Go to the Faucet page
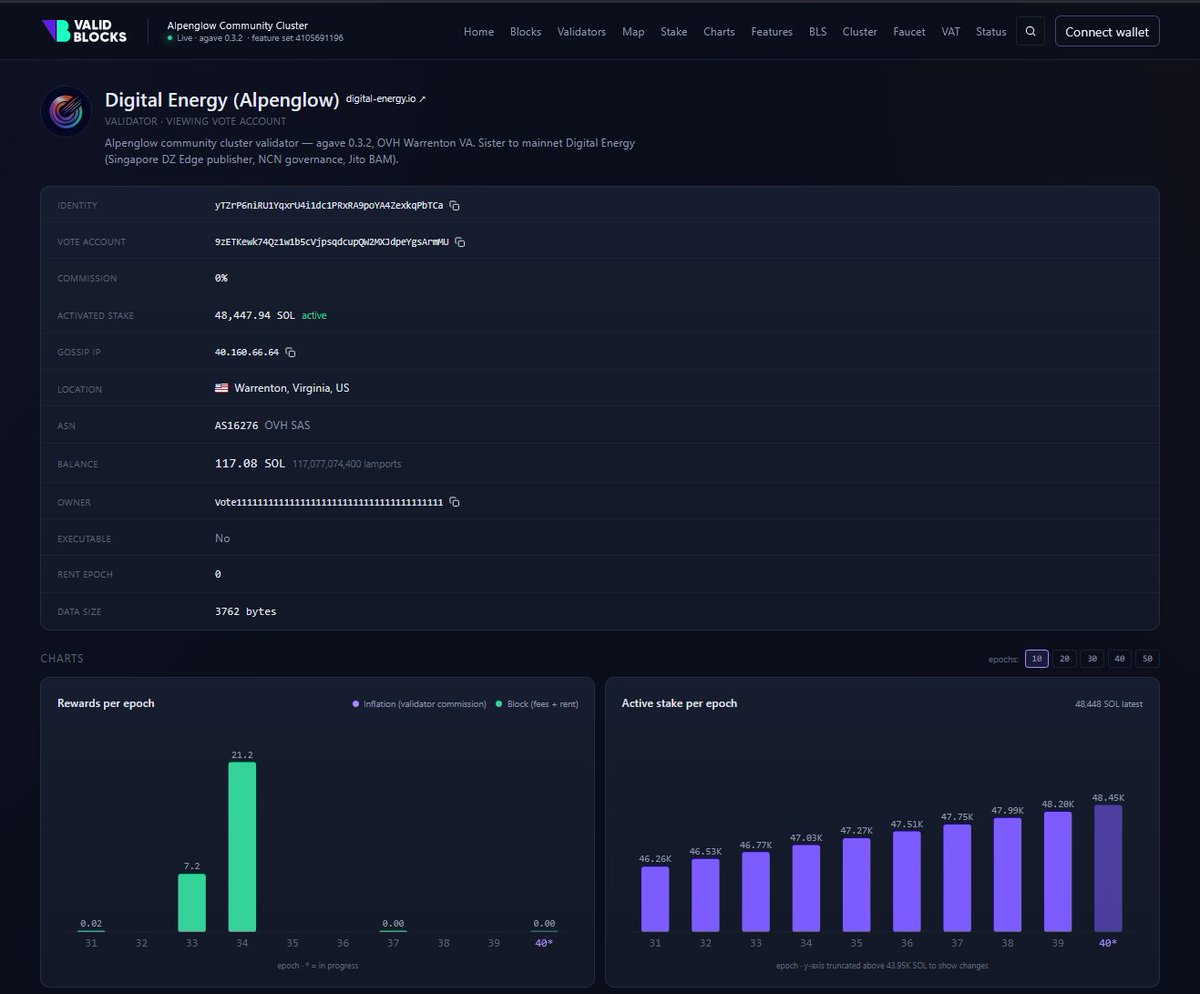1200x994 pixels. click(x=909, y=32)
